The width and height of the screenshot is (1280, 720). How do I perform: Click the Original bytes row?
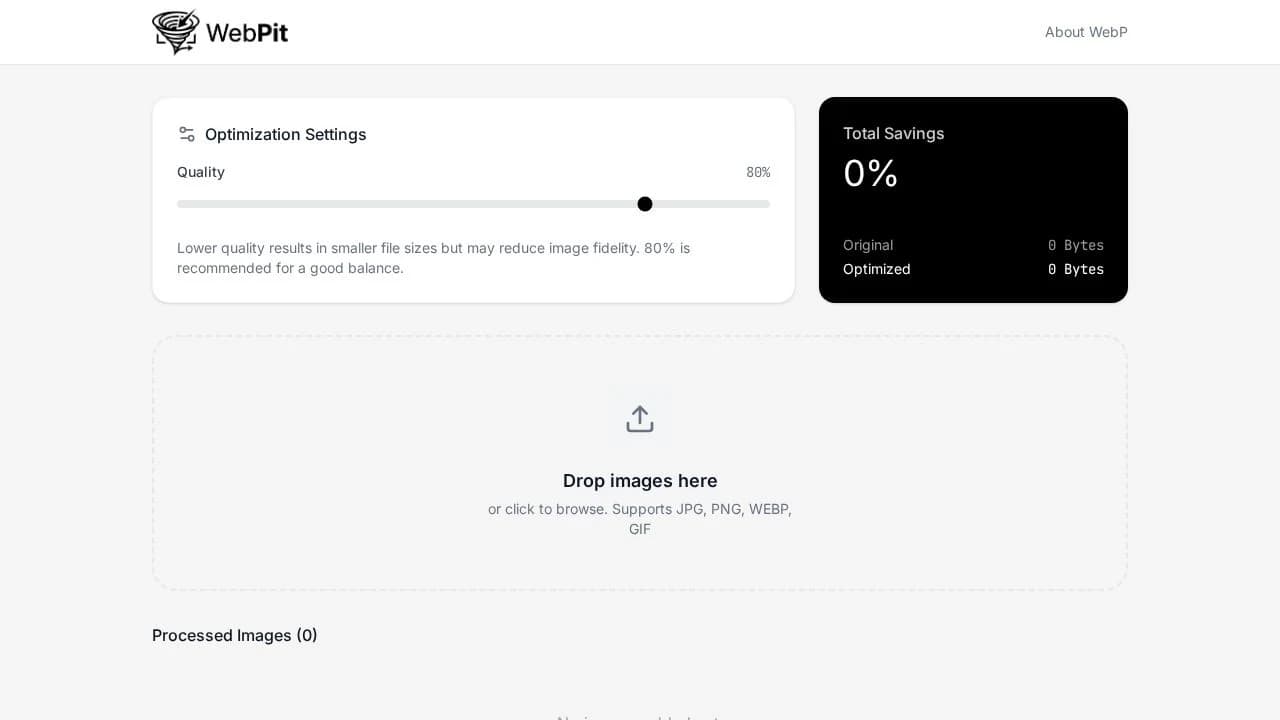[x=973, y=245]
